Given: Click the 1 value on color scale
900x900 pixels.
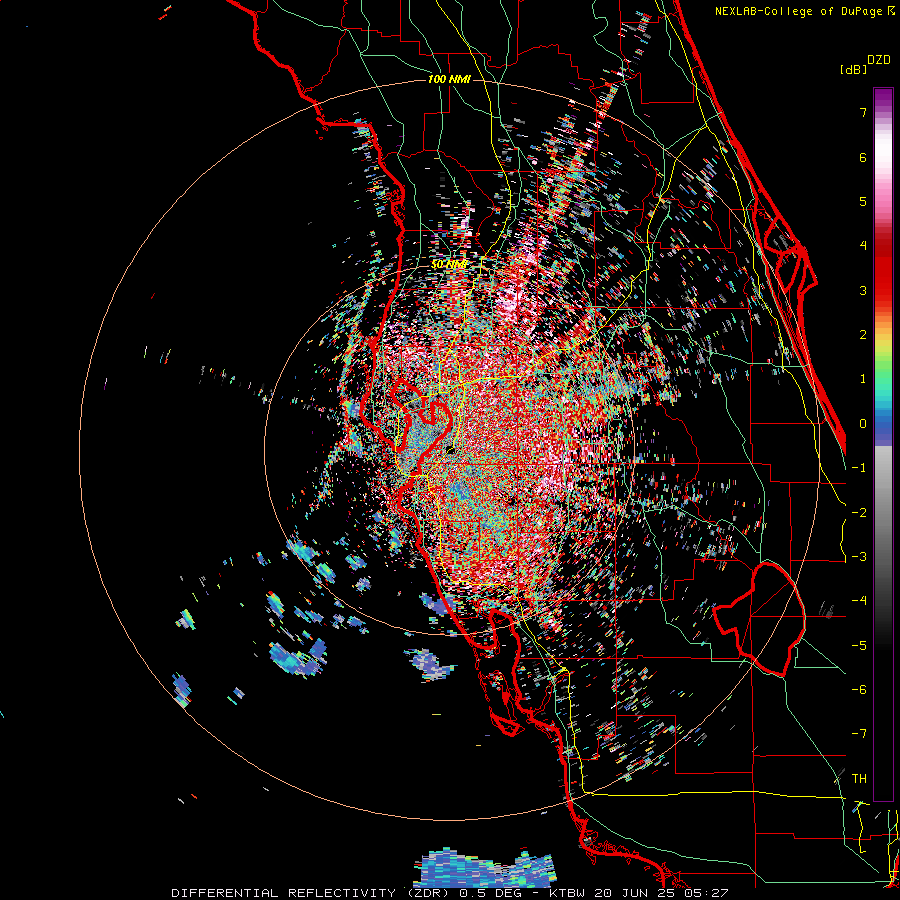Looking at the screenshot, I should point(863,379).
